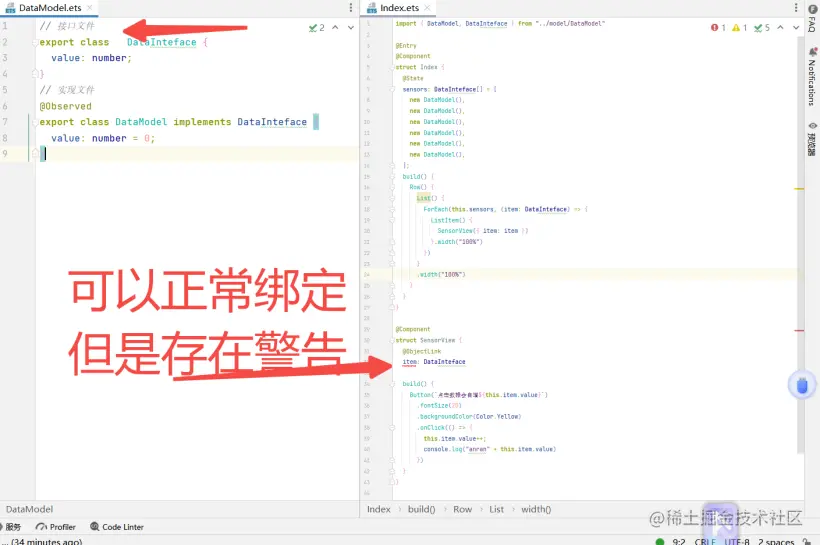Click the typo count 2 indicator in DataModel.ets
The image size is (820, 545).
[x=316, y=28]
